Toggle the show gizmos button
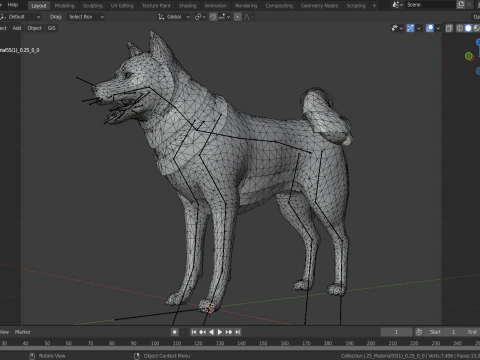Image resolution: width=480 pixels, height=360 pixels. [x=410, y=28]
